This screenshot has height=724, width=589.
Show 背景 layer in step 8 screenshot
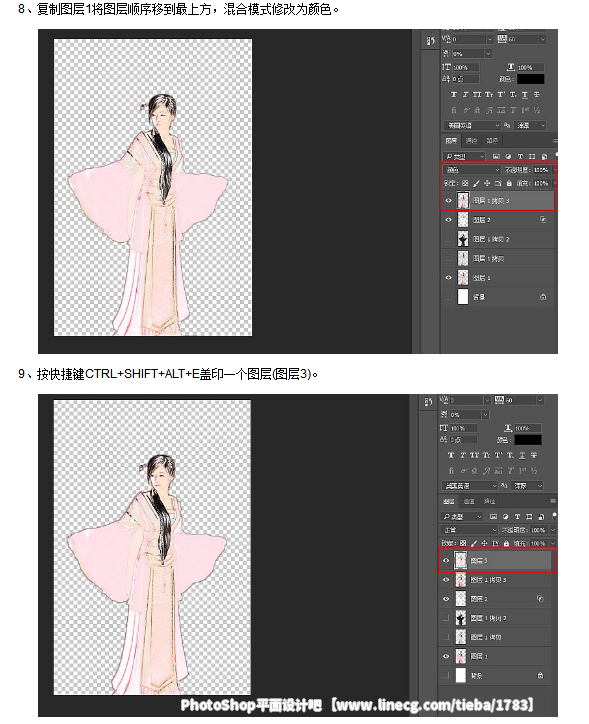coord(448,297)
